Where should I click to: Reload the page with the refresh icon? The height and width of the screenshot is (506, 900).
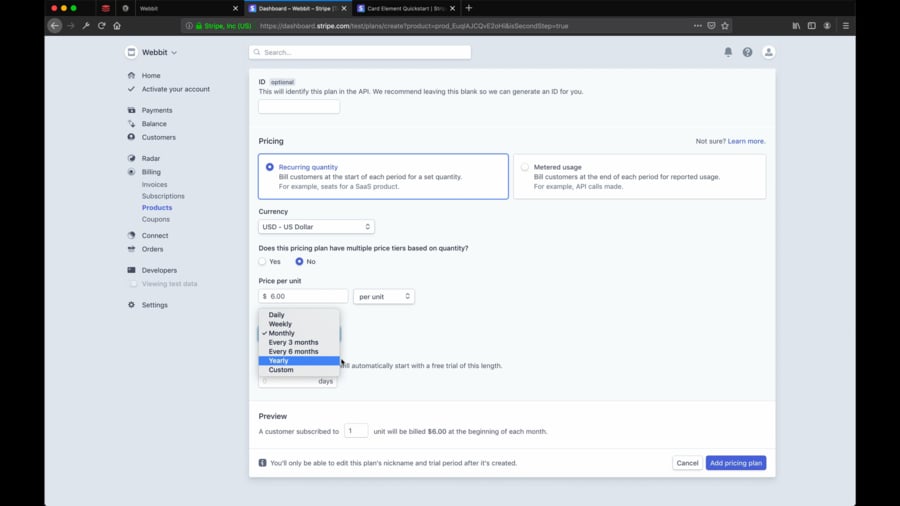tap(102, 26)
